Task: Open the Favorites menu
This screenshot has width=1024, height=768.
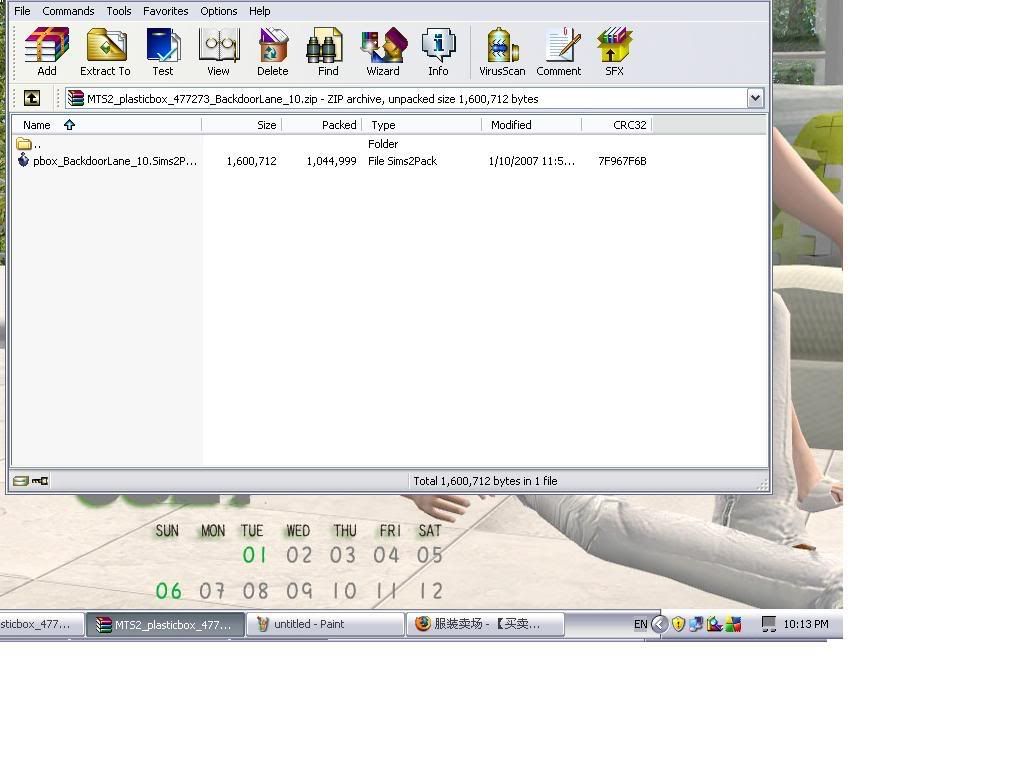Action: tap(165, 11)
